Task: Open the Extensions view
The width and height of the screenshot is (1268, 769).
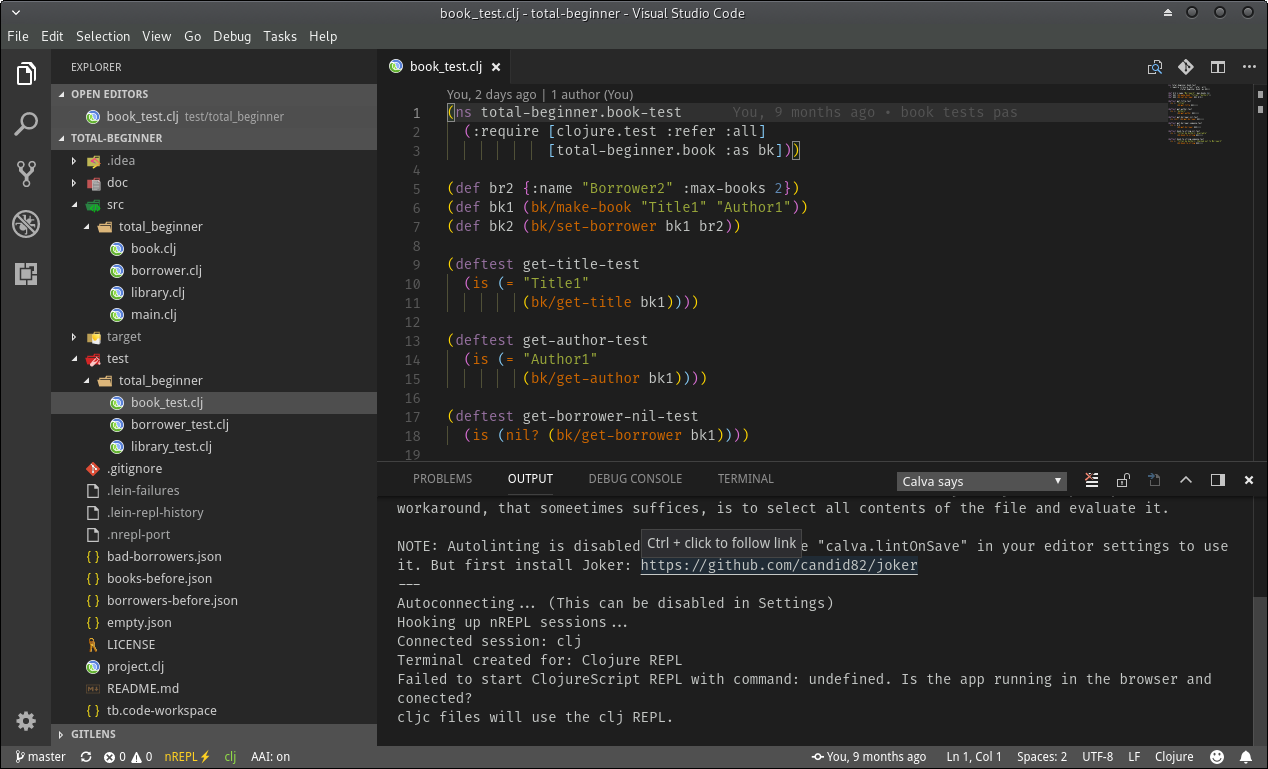Action: (25, 273)
